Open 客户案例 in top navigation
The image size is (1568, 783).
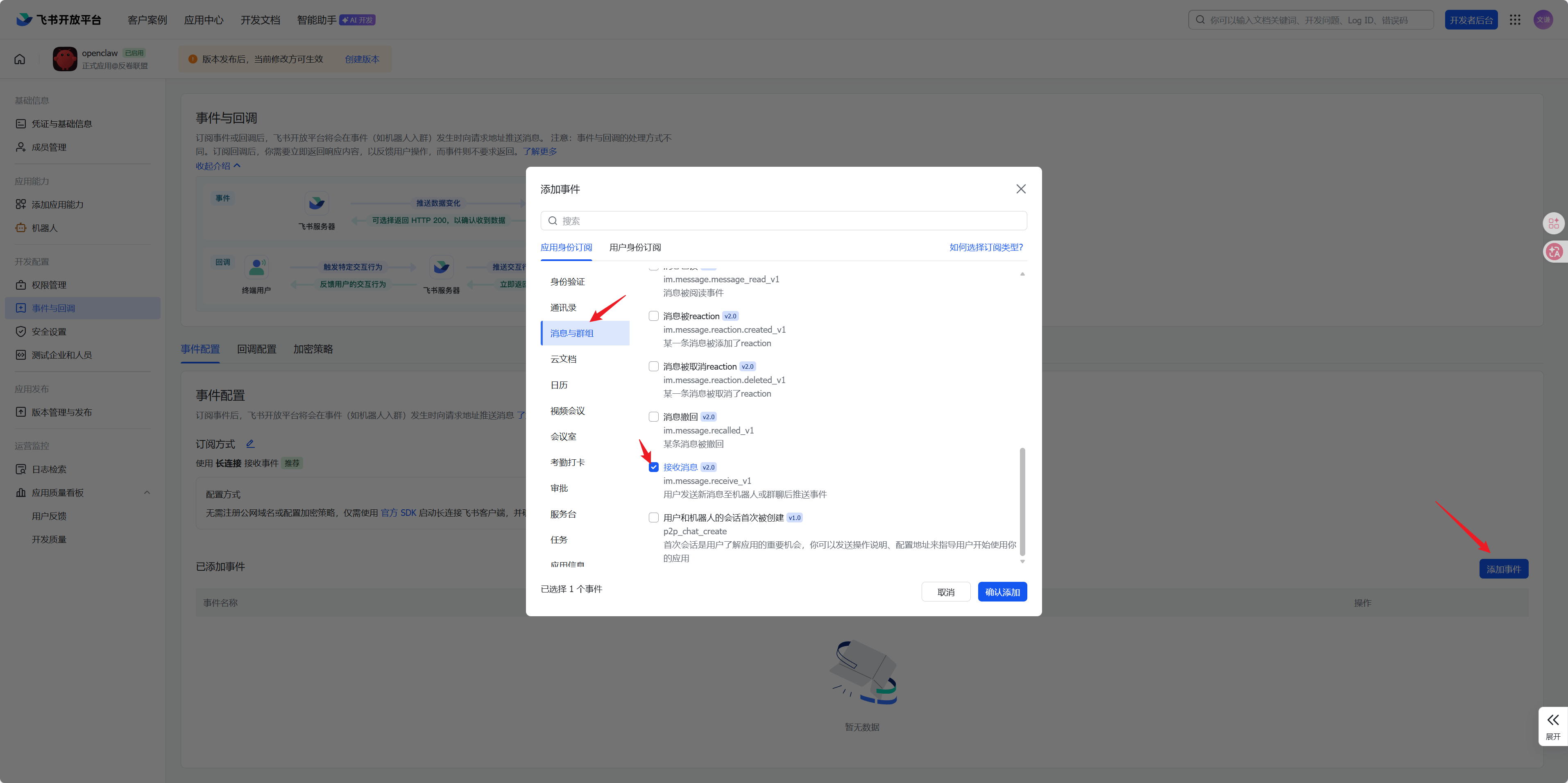(x=147, y=20)
